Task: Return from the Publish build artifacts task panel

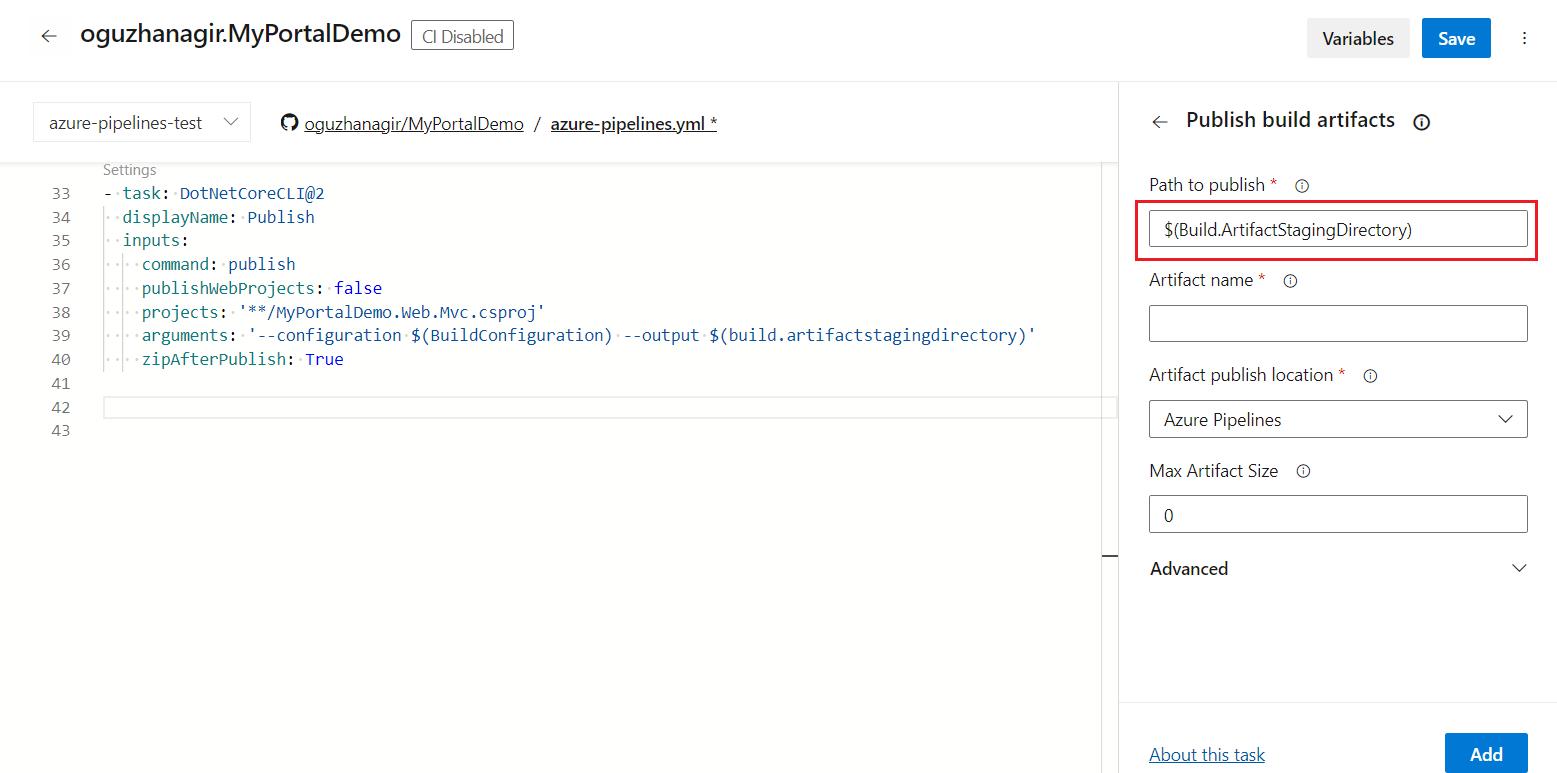Action: [1160, 122]
